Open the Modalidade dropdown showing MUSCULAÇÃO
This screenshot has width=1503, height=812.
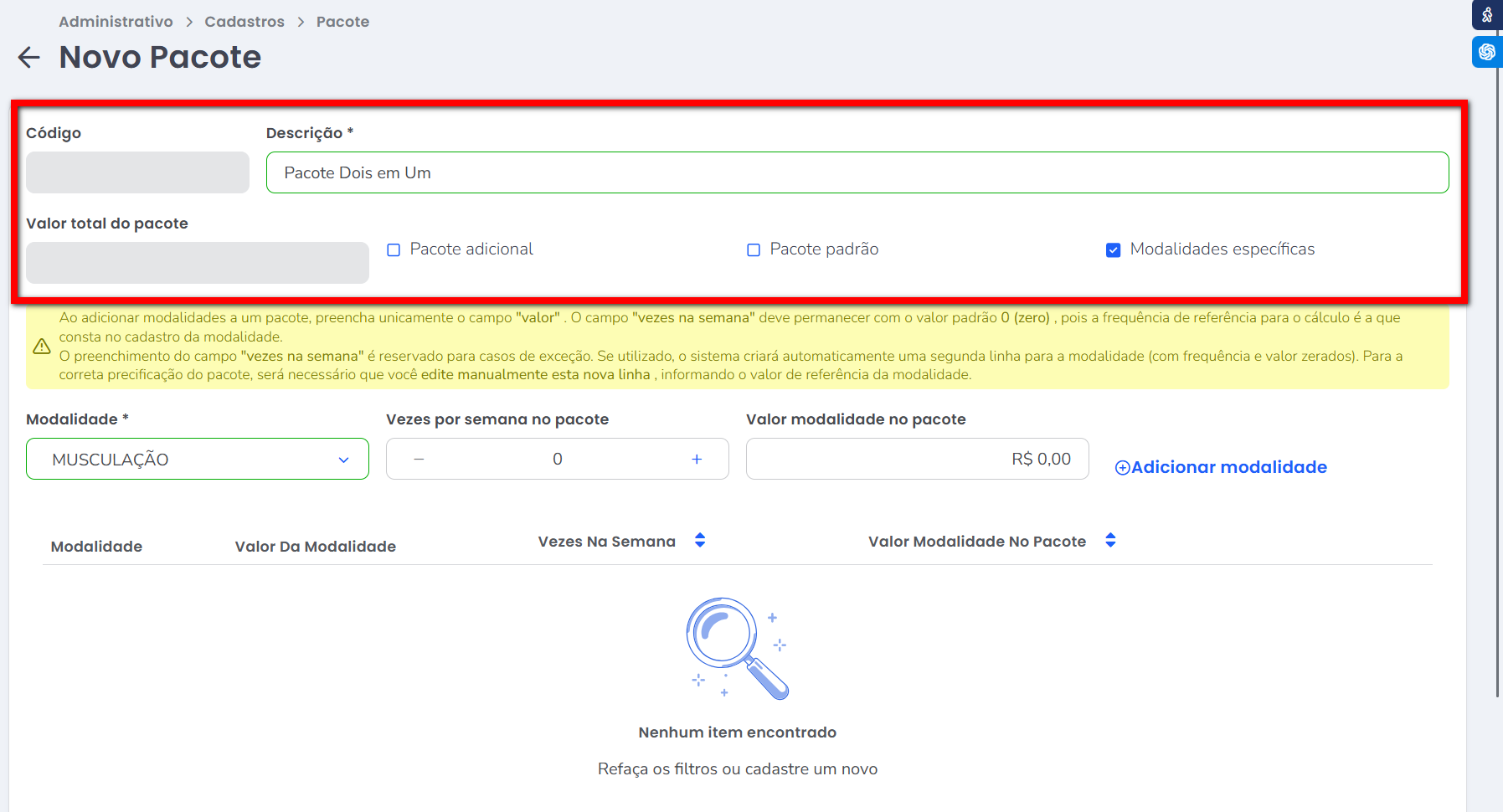[x=197, y=460]
